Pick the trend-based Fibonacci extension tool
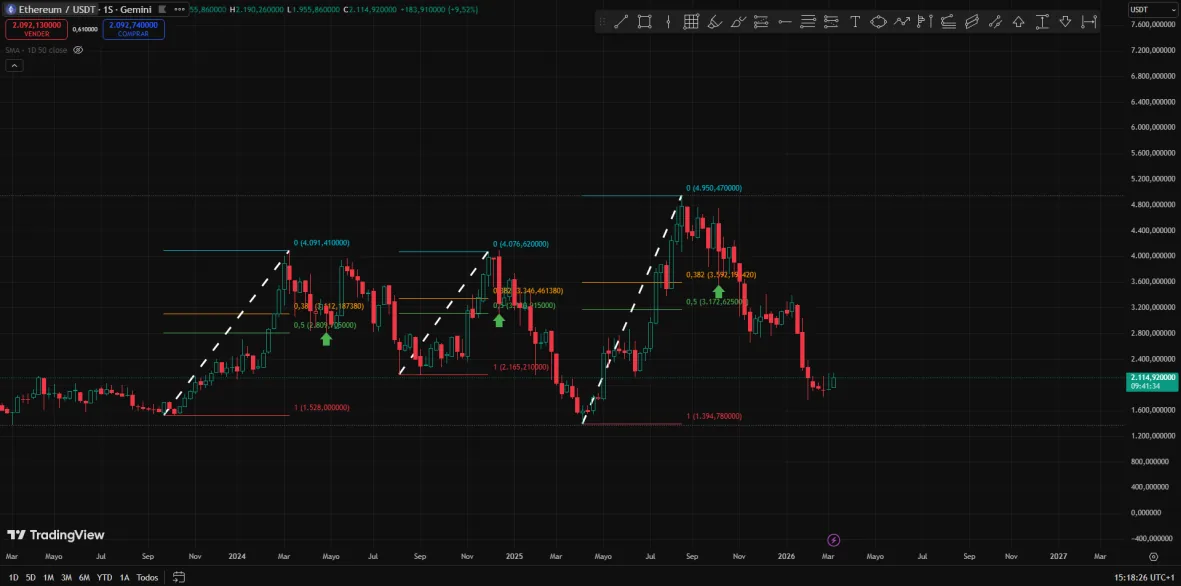 tap(831, 22)
